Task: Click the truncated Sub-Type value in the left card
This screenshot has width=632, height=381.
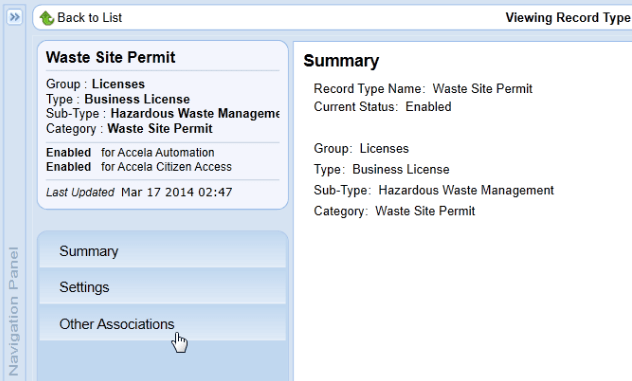Action: (x=195, y=114)
